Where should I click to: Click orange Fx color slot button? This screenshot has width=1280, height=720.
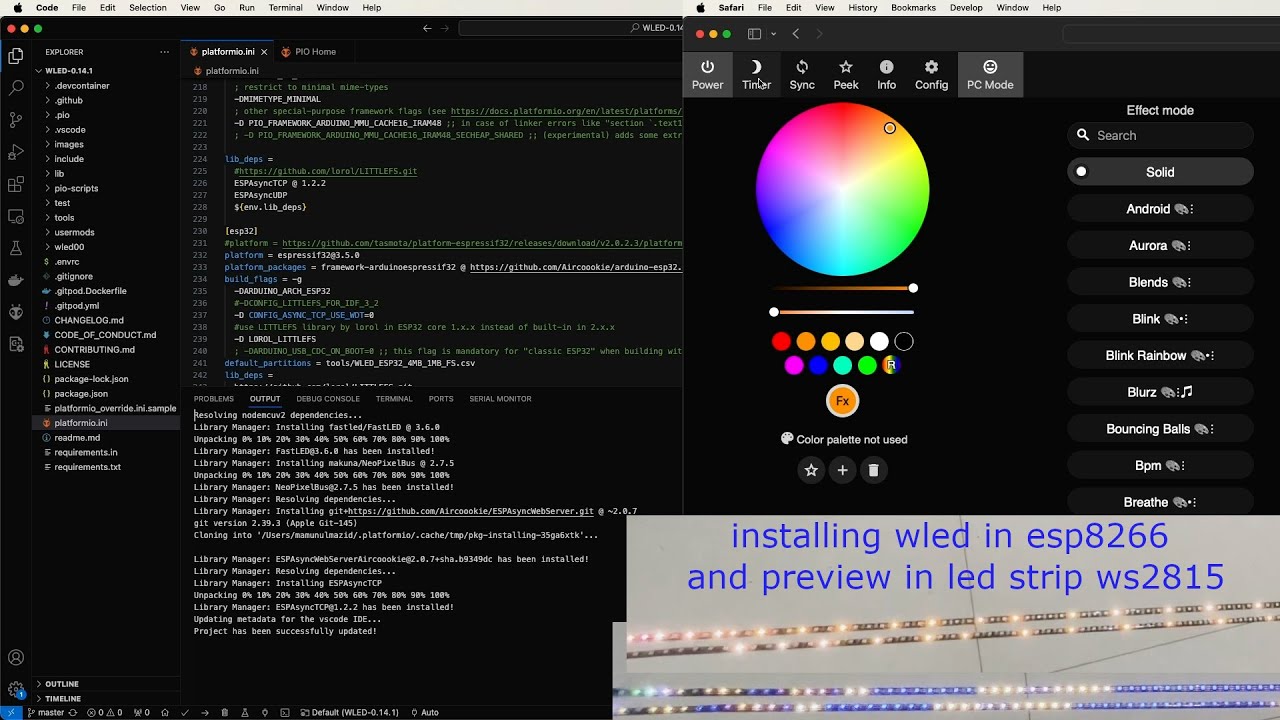click(842, 401)
